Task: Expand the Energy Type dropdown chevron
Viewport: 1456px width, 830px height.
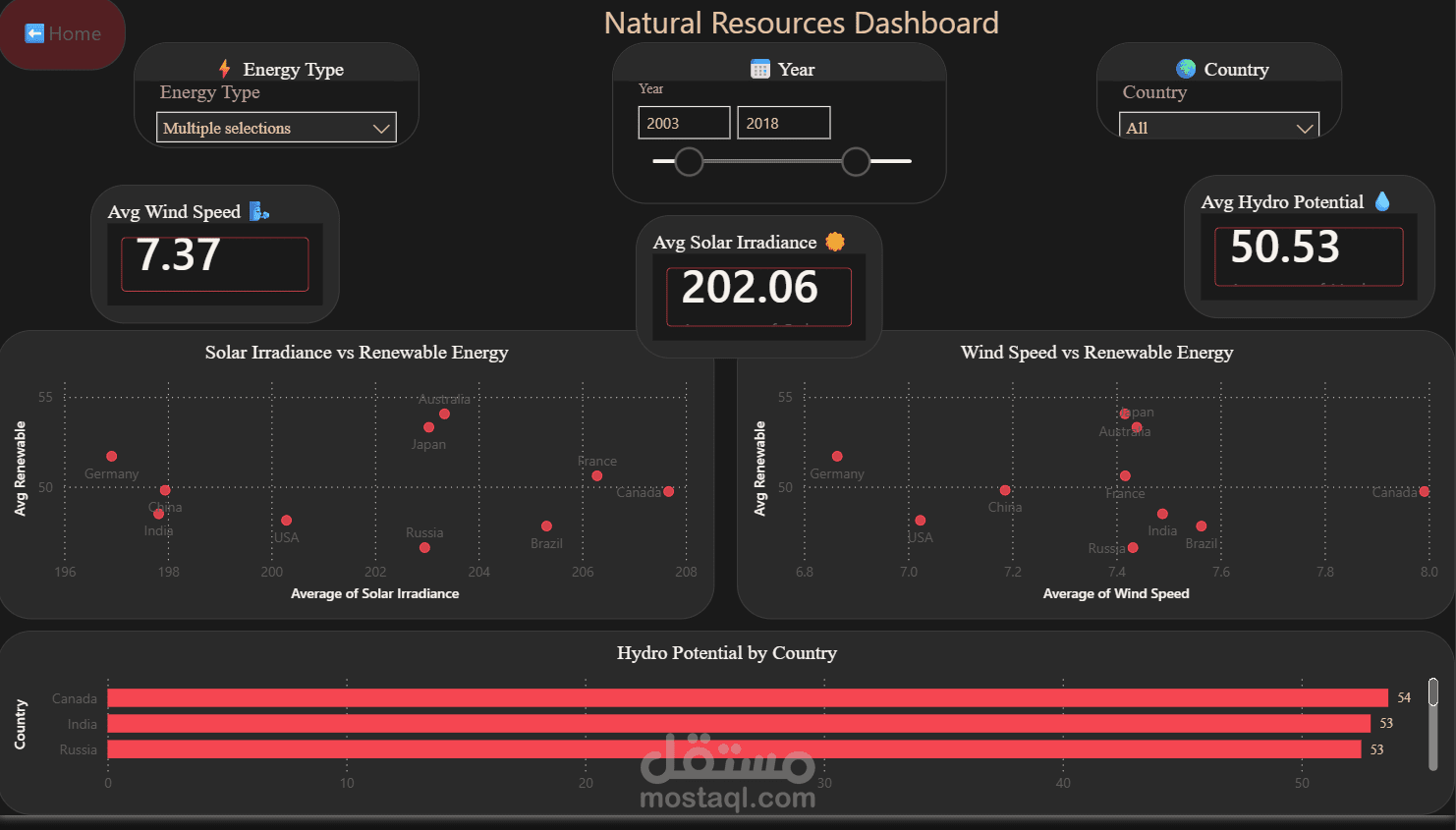Action: click(381, 129)
